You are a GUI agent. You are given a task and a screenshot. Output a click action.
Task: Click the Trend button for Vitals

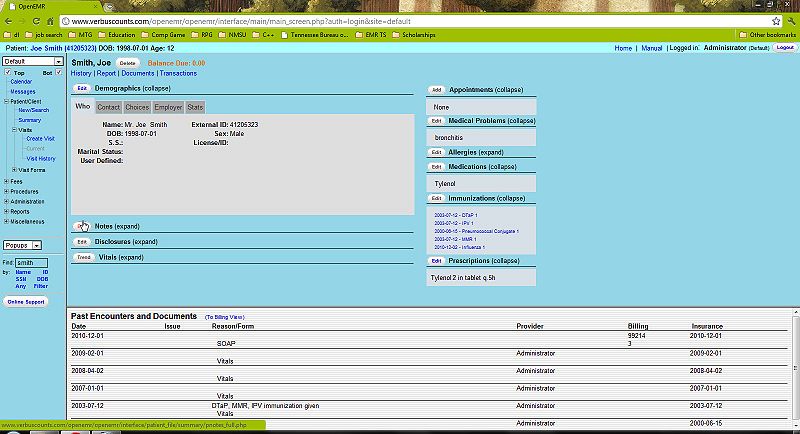[x=84, y=258]
